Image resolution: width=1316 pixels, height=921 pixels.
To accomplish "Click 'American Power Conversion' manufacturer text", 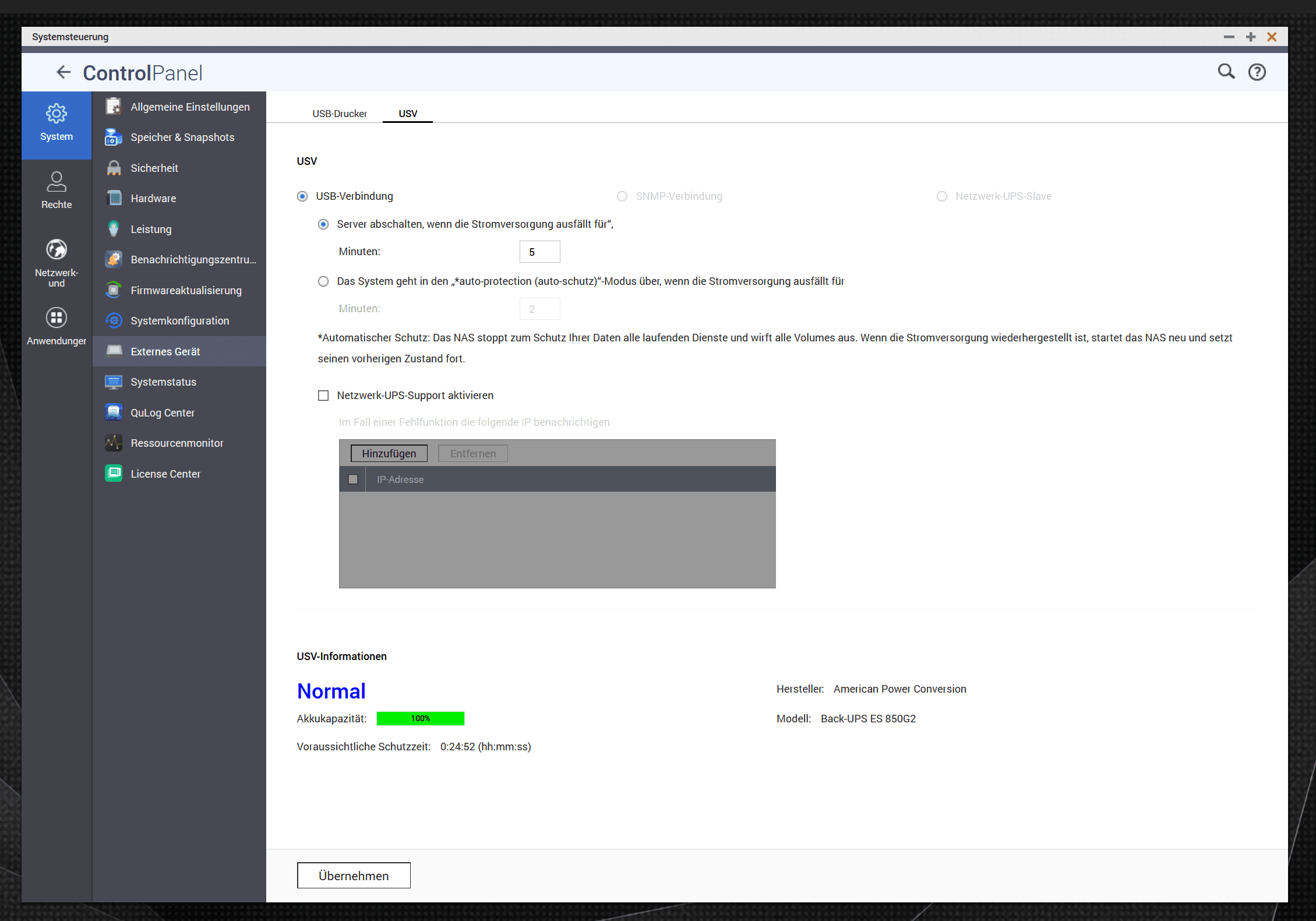I will coord(899,689).
